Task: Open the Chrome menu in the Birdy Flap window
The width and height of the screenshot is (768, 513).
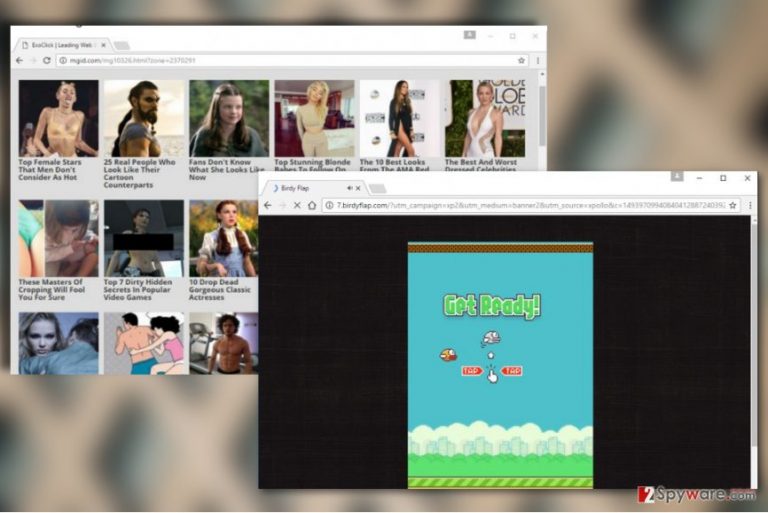Action: [750, 205]
